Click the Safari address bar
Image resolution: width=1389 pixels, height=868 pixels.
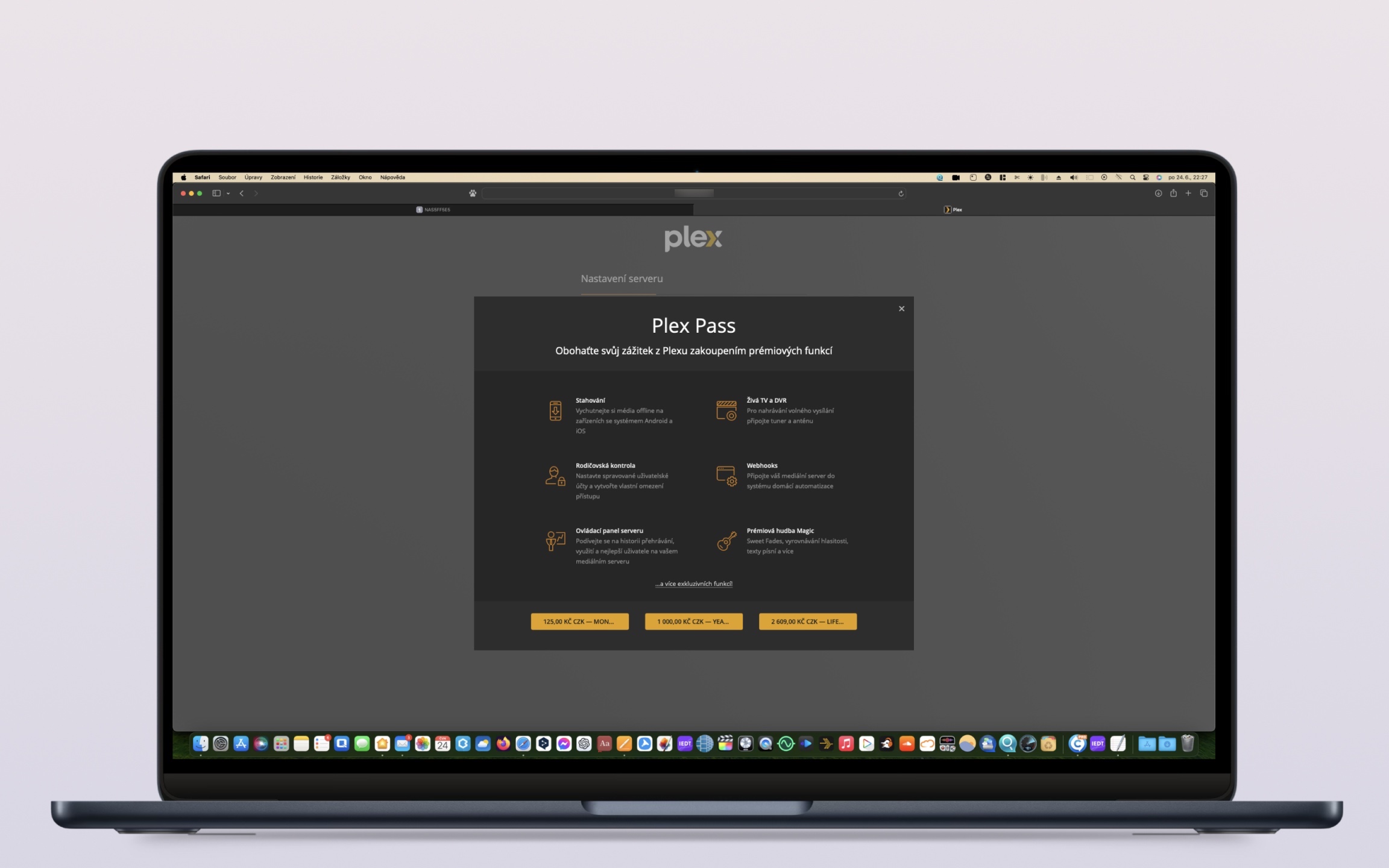coord(693,193)
